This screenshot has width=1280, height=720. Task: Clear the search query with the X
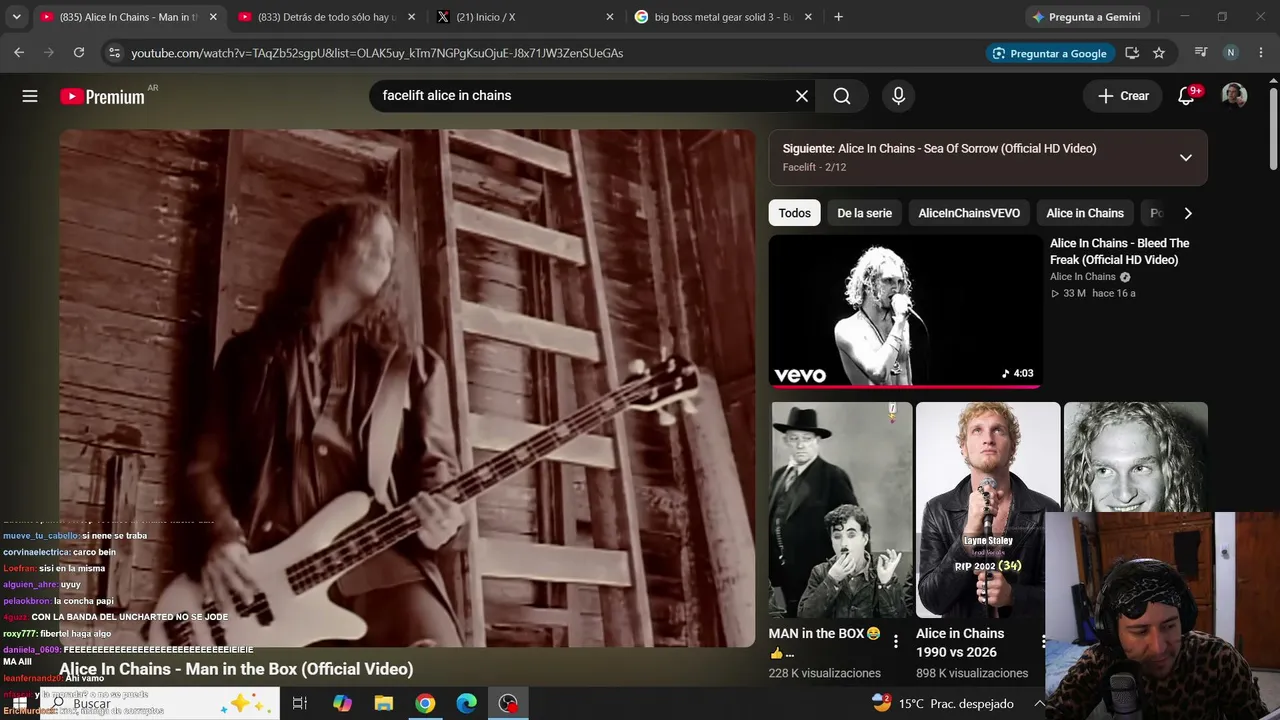click(802, 96)
